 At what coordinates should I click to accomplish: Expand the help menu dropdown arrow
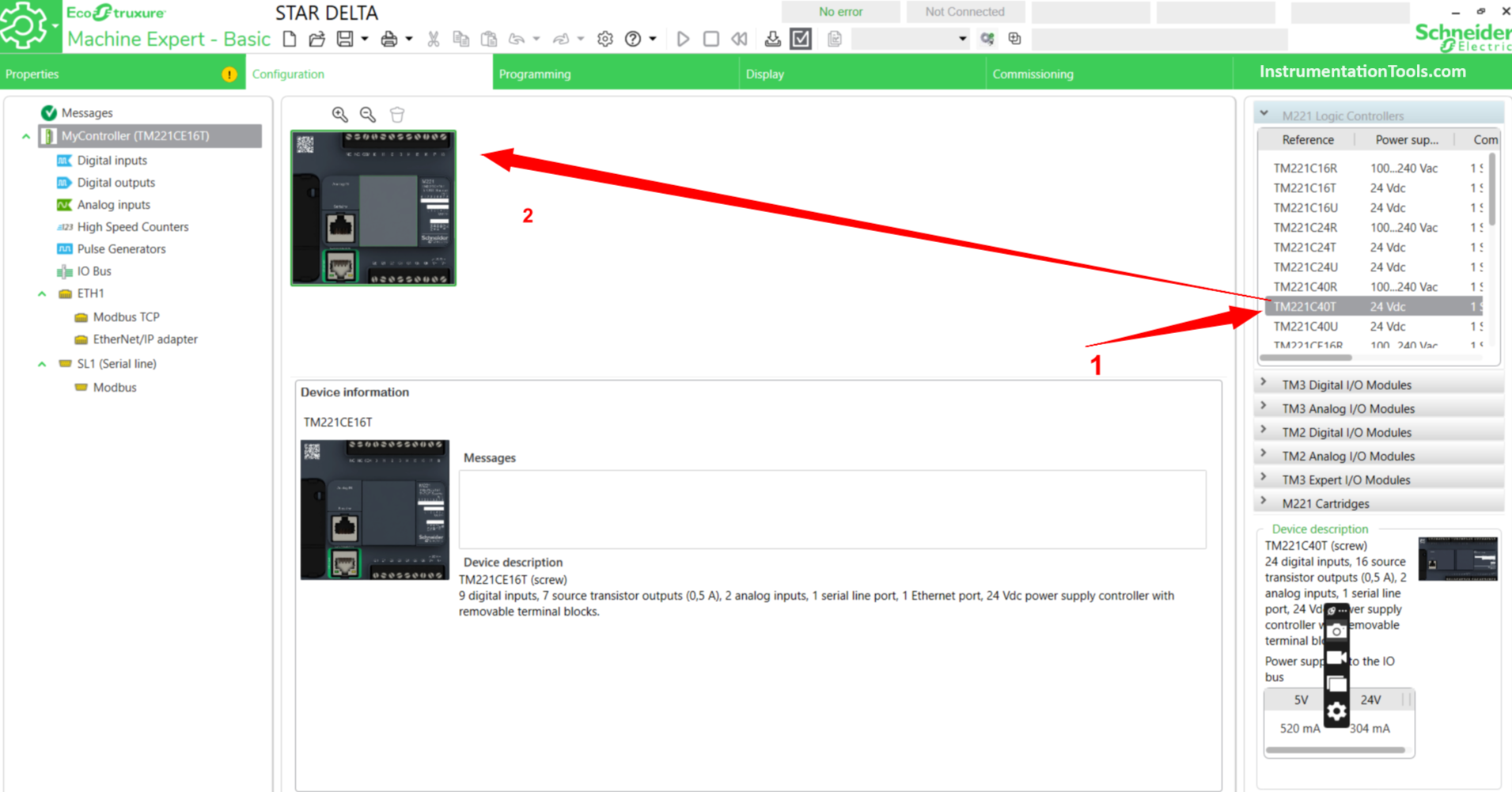click(653, 39)
